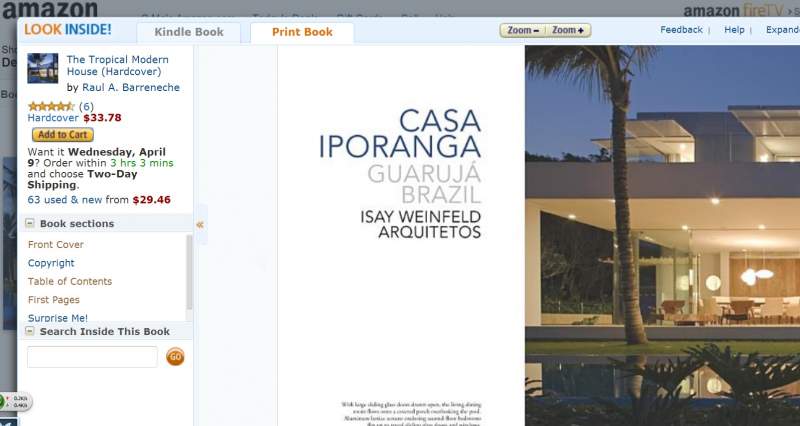Click the $33.78 hardcover price
The width and height of the screenshot is (800, 426).
pos(102,118)
